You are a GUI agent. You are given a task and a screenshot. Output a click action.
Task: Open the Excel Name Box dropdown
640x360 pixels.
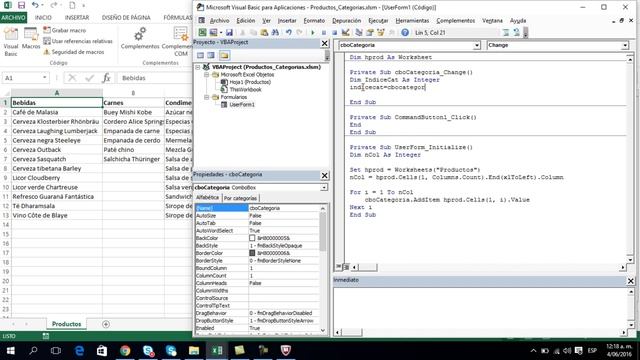pos(44,78)
